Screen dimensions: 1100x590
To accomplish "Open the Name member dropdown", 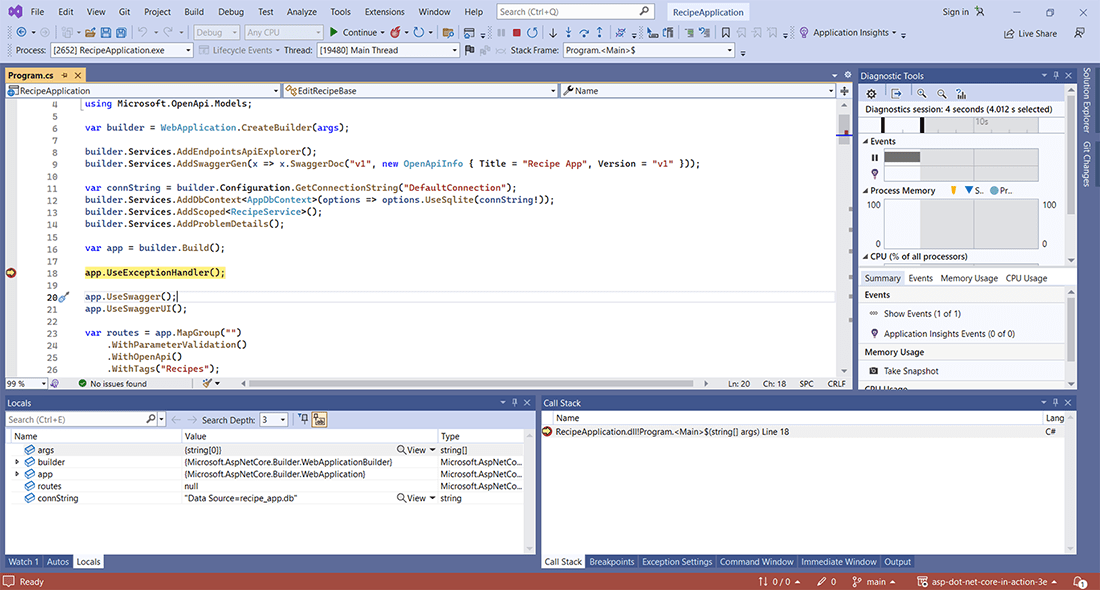I will (698, 90).
